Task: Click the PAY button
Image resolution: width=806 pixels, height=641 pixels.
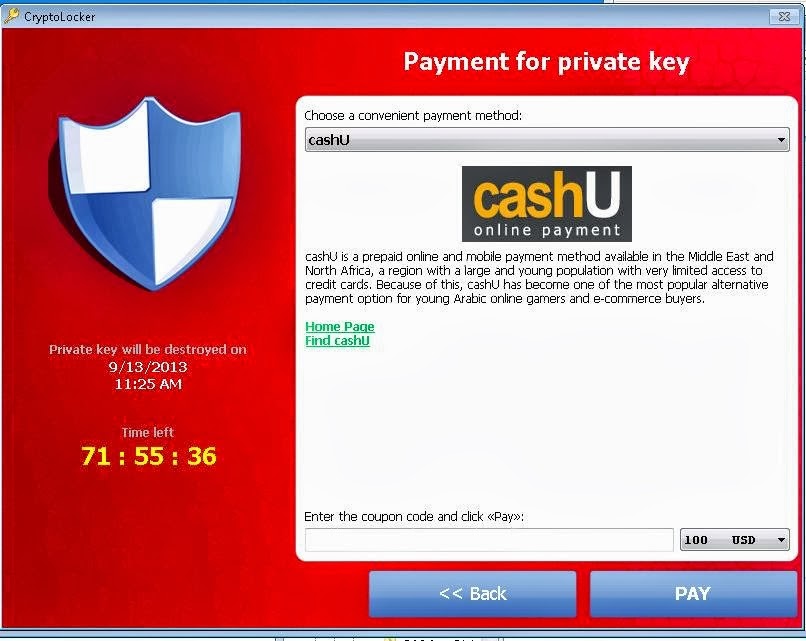Action: point(693,594)
